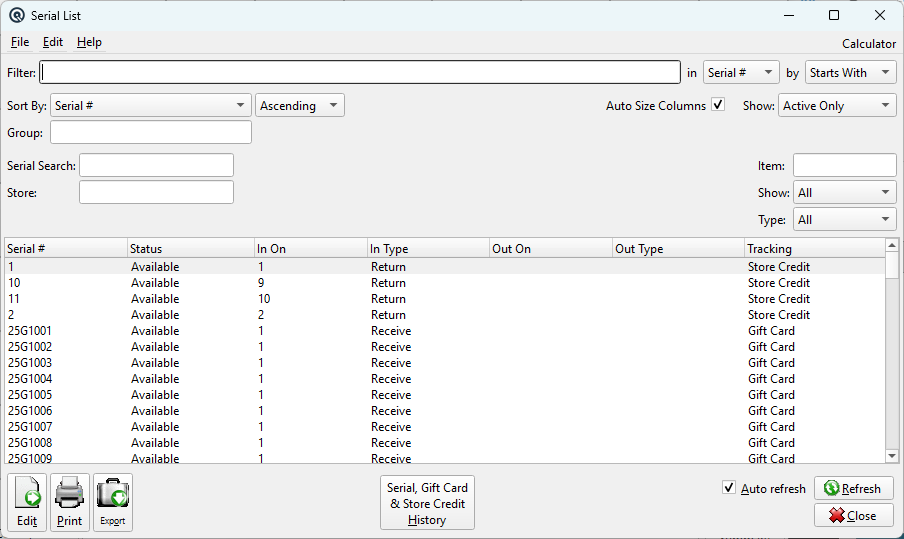Viewport: 904px width, 539px height.
Task: Open the Starts With match-type dropdown
Action: (850, 73)
